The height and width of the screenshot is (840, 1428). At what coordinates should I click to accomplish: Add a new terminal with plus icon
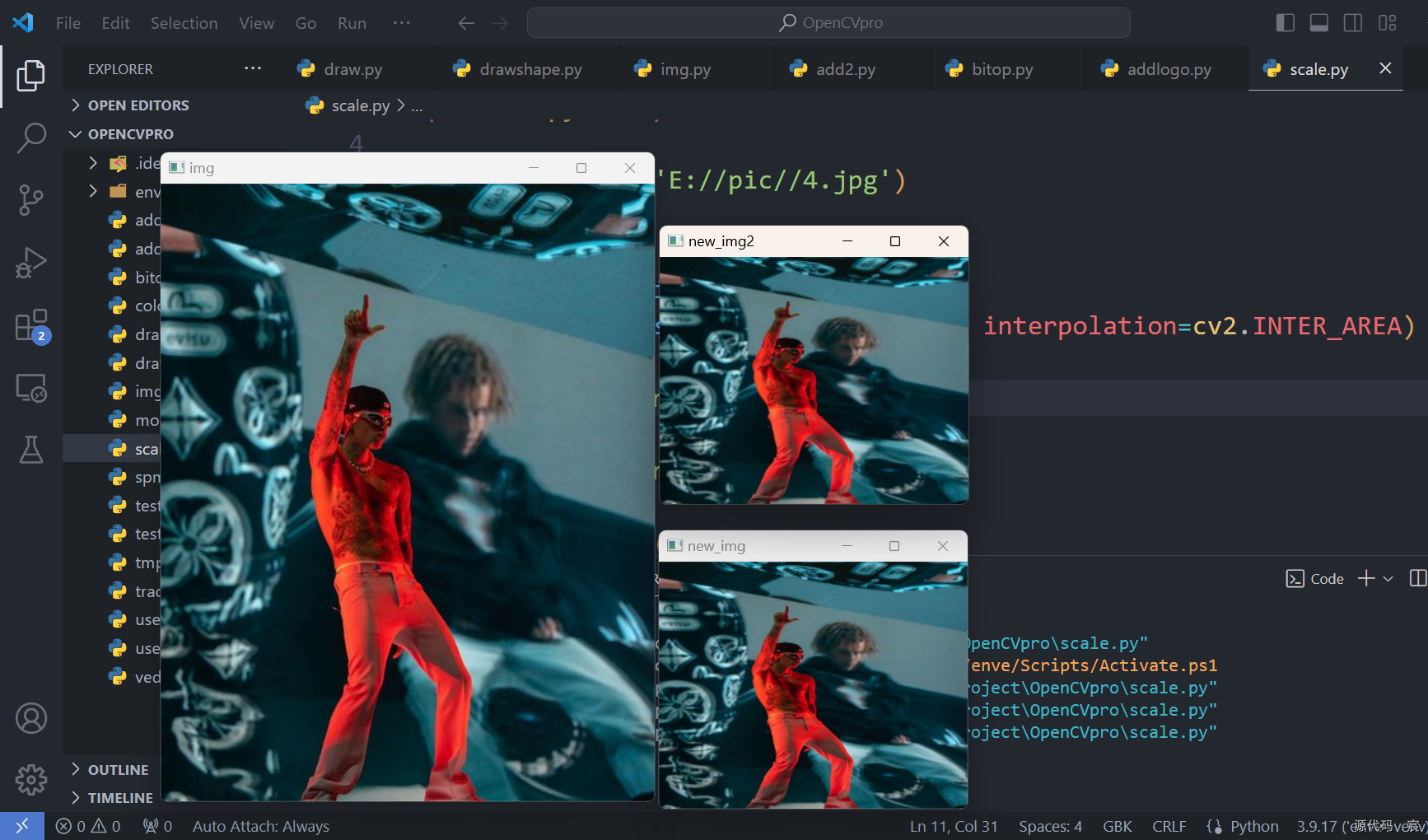(x=1365, y=578)
